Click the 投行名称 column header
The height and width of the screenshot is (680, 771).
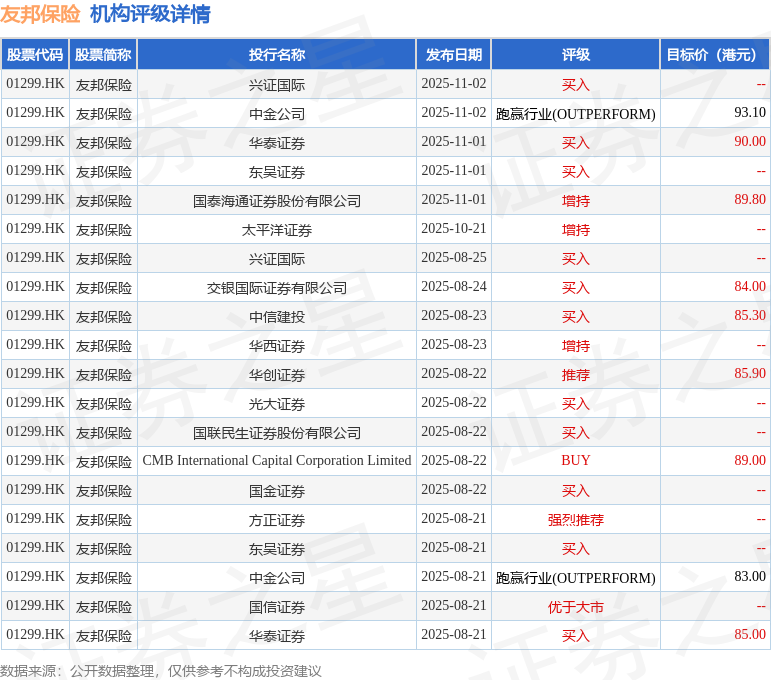click(277, 55)
